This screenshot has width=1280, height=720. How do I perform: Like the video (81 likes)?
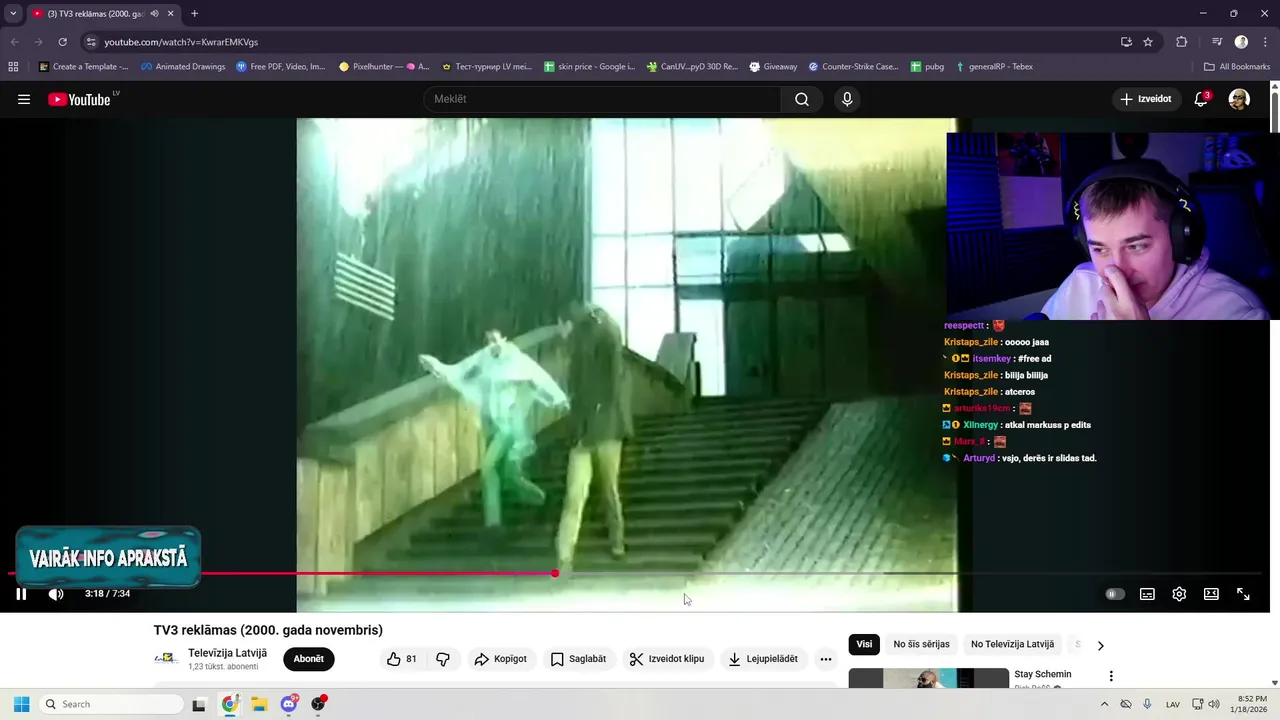tap(403, 659)
